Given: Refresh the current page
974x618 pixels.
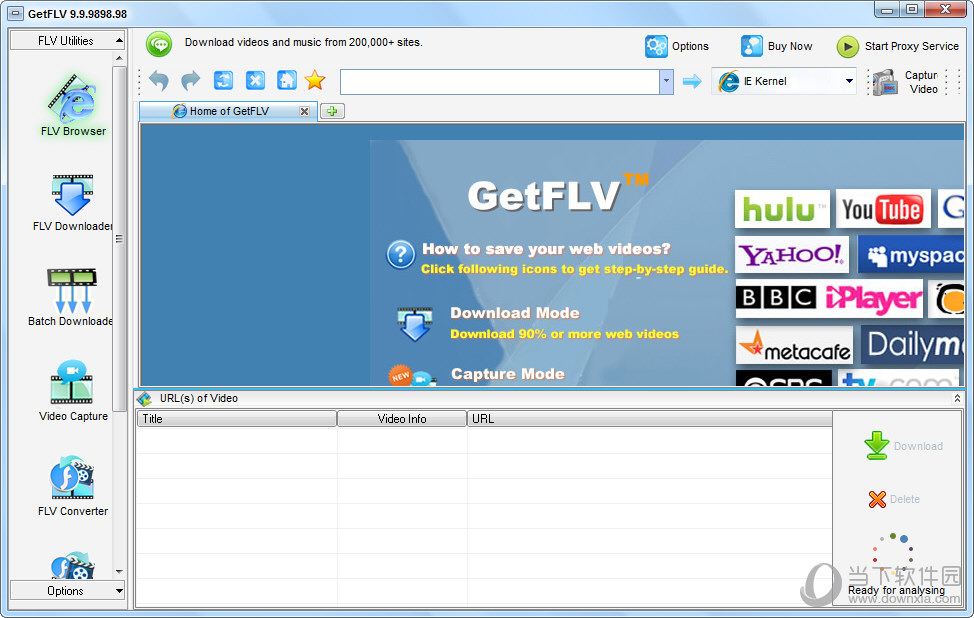Looking at the screenshot, I should tap(223, 81).
